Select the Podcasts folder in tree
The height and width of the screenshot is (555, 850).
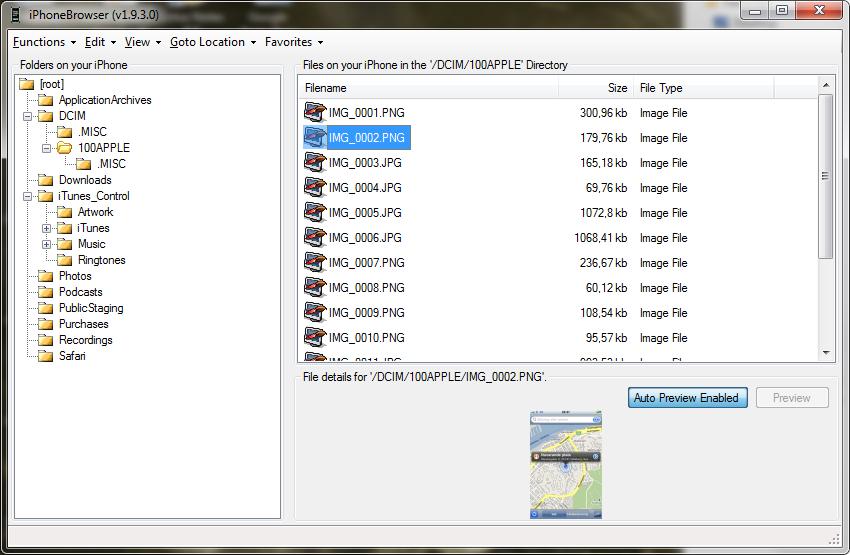click(x=80, y=292)
